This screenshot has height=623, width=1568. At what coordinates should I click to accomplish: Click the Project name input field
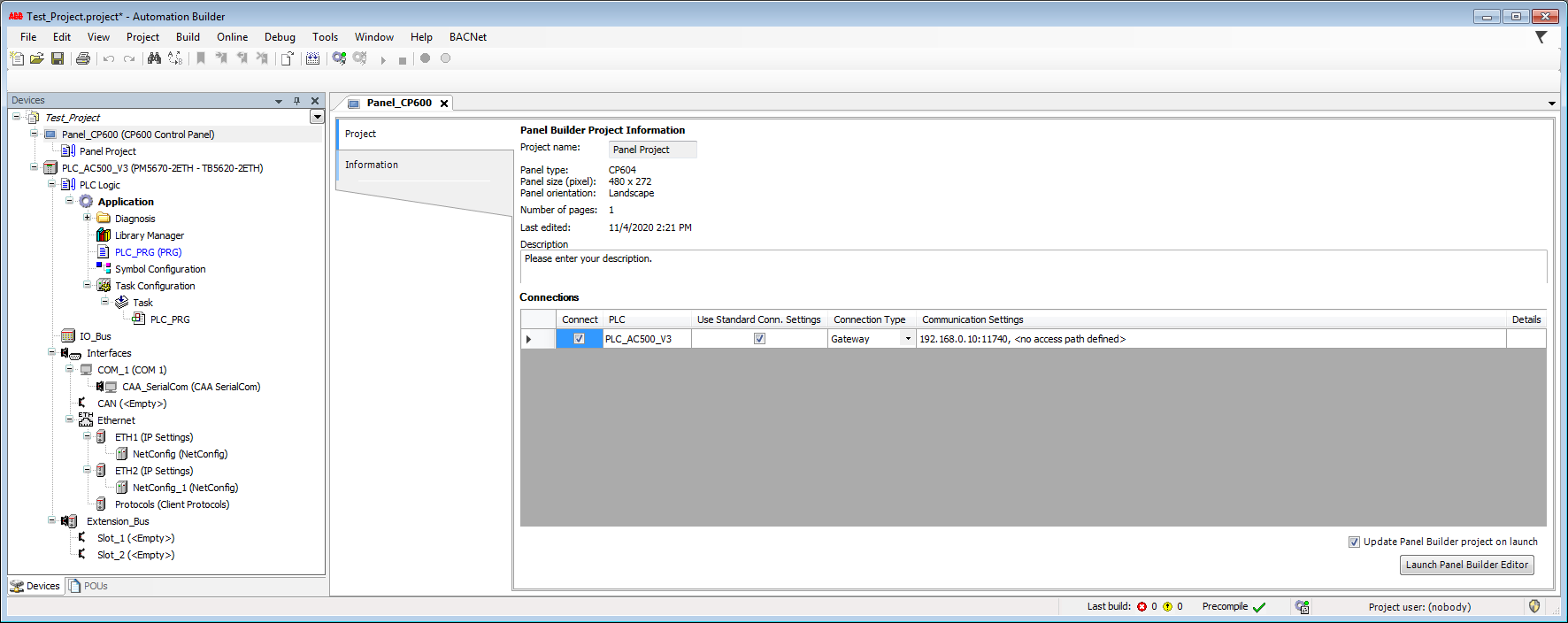(x=652, y=150)
